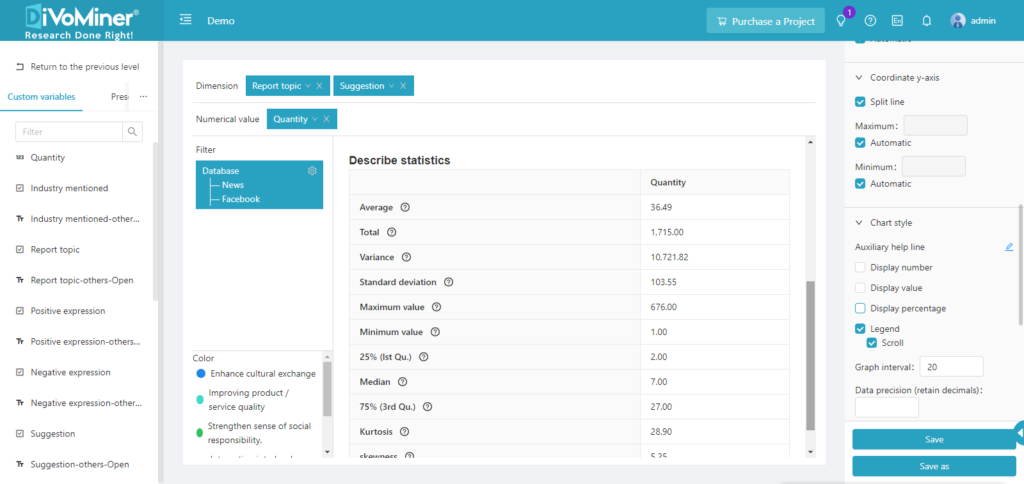The width and height of the screenshot is (1024, 484).
Task: Select the Positive expression variable
Action: pyautogui.click(x=68, y=311)
